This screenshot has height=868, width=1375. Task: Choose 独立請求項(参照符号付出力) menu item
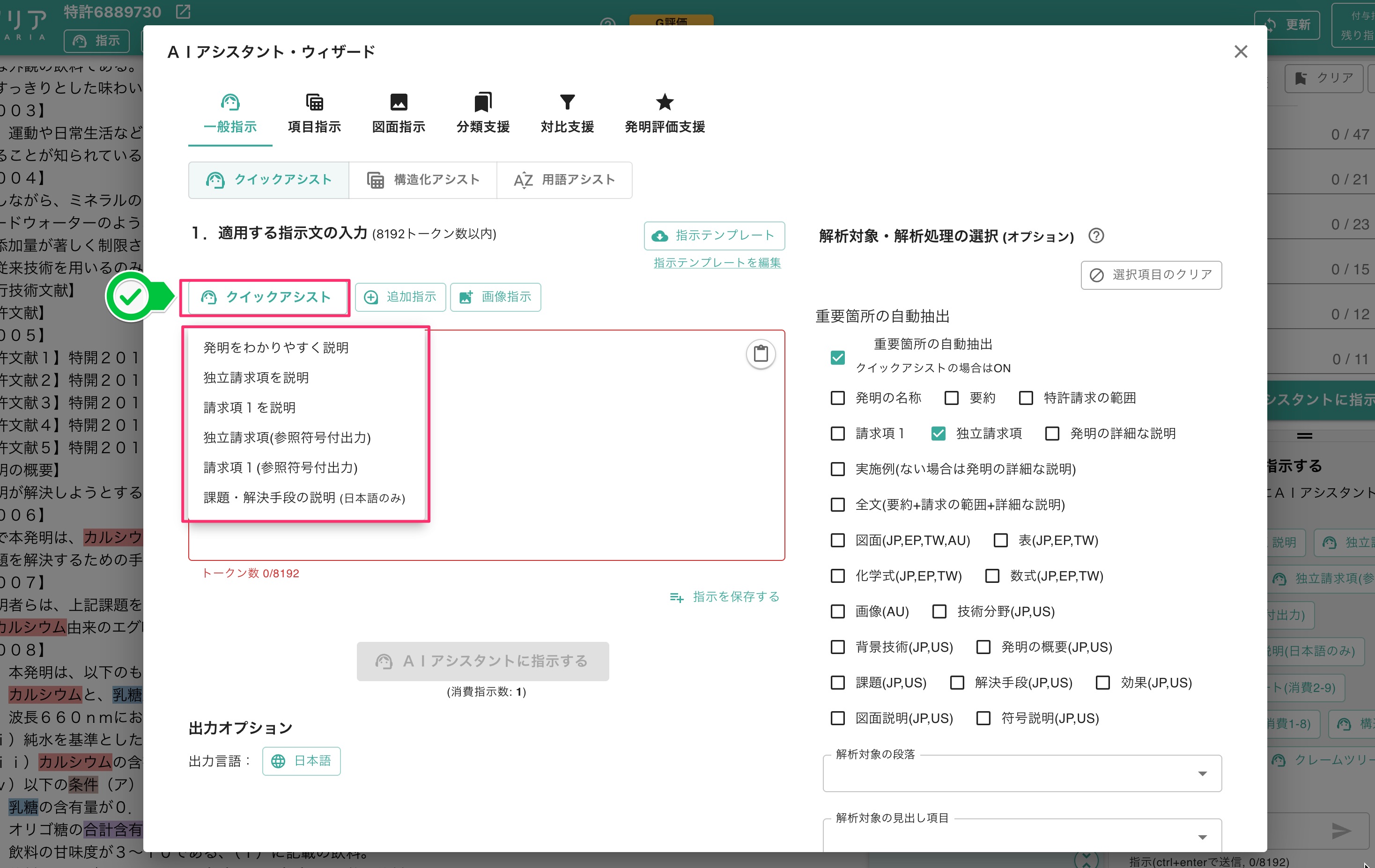click(307, 438)
